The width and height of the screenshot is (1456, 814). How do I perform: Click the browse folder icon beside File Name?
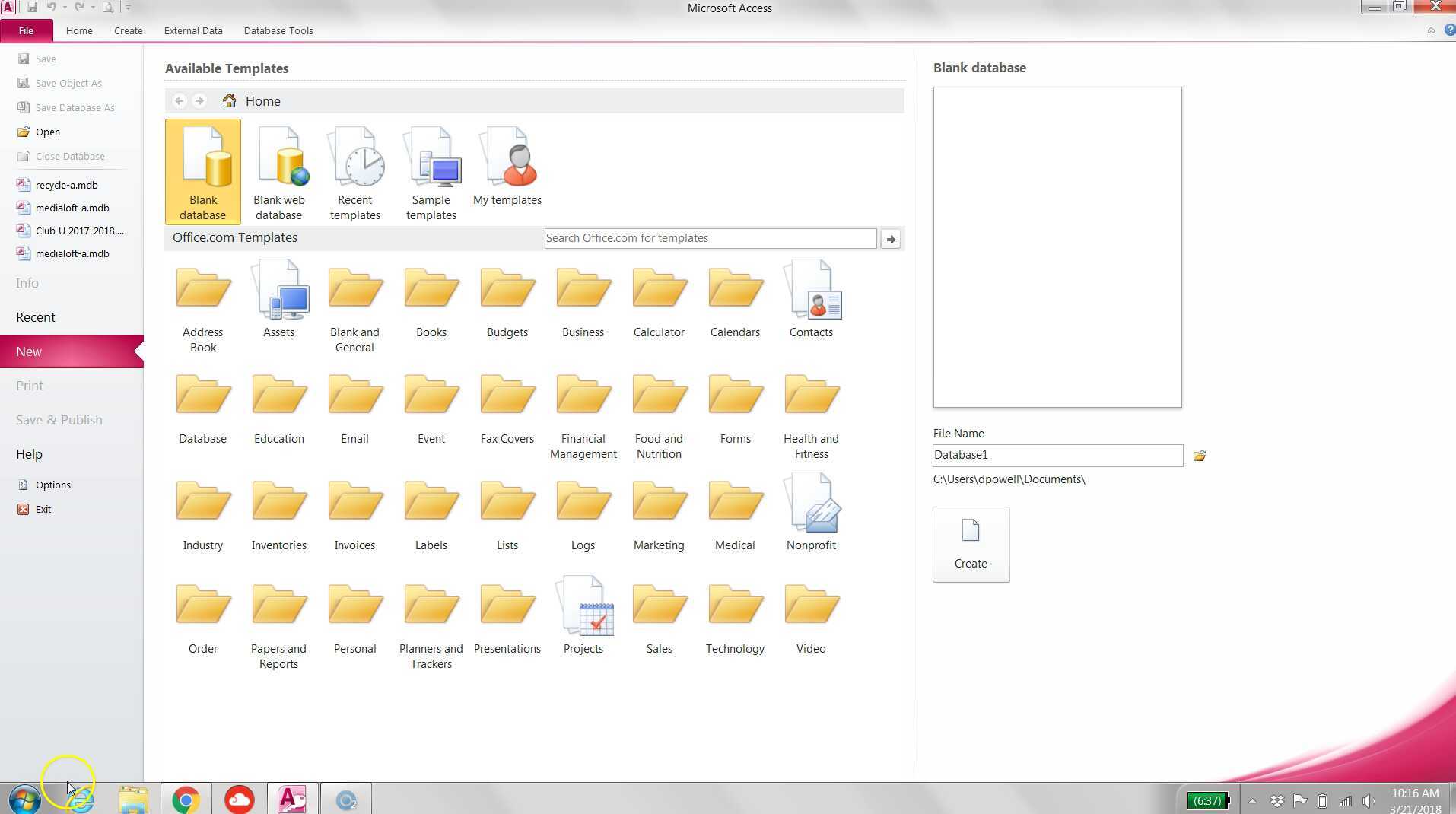(x=1199, y=456)
